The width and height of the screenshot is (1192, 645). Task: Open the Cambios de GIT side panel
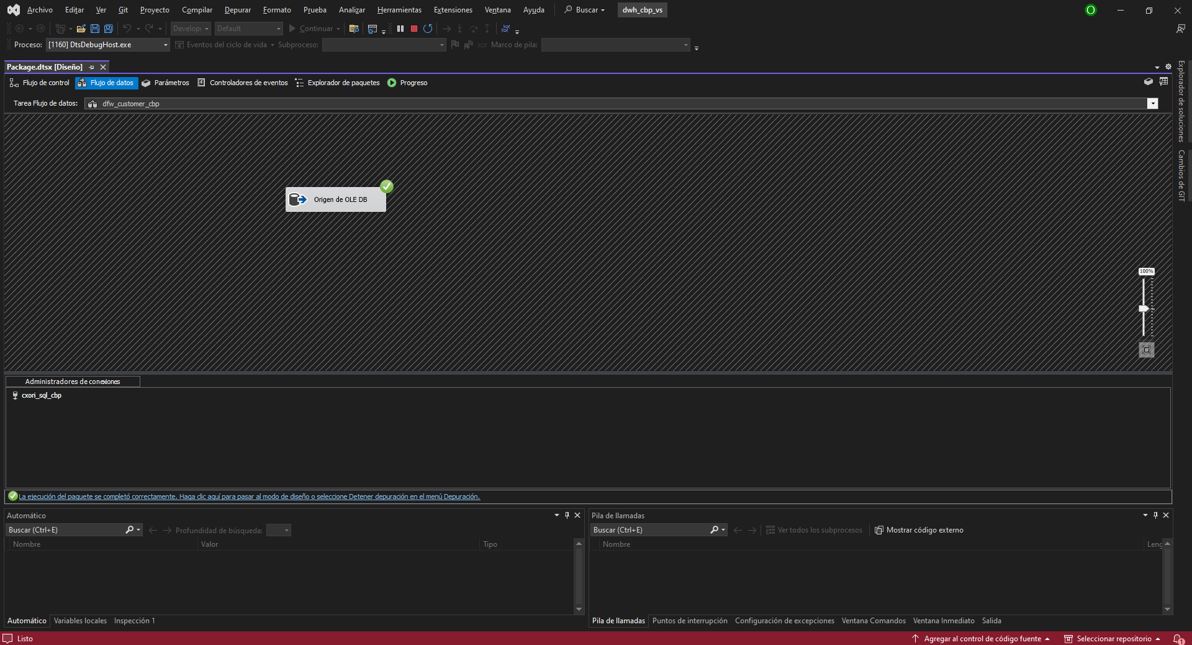(x=1181, y=176)
